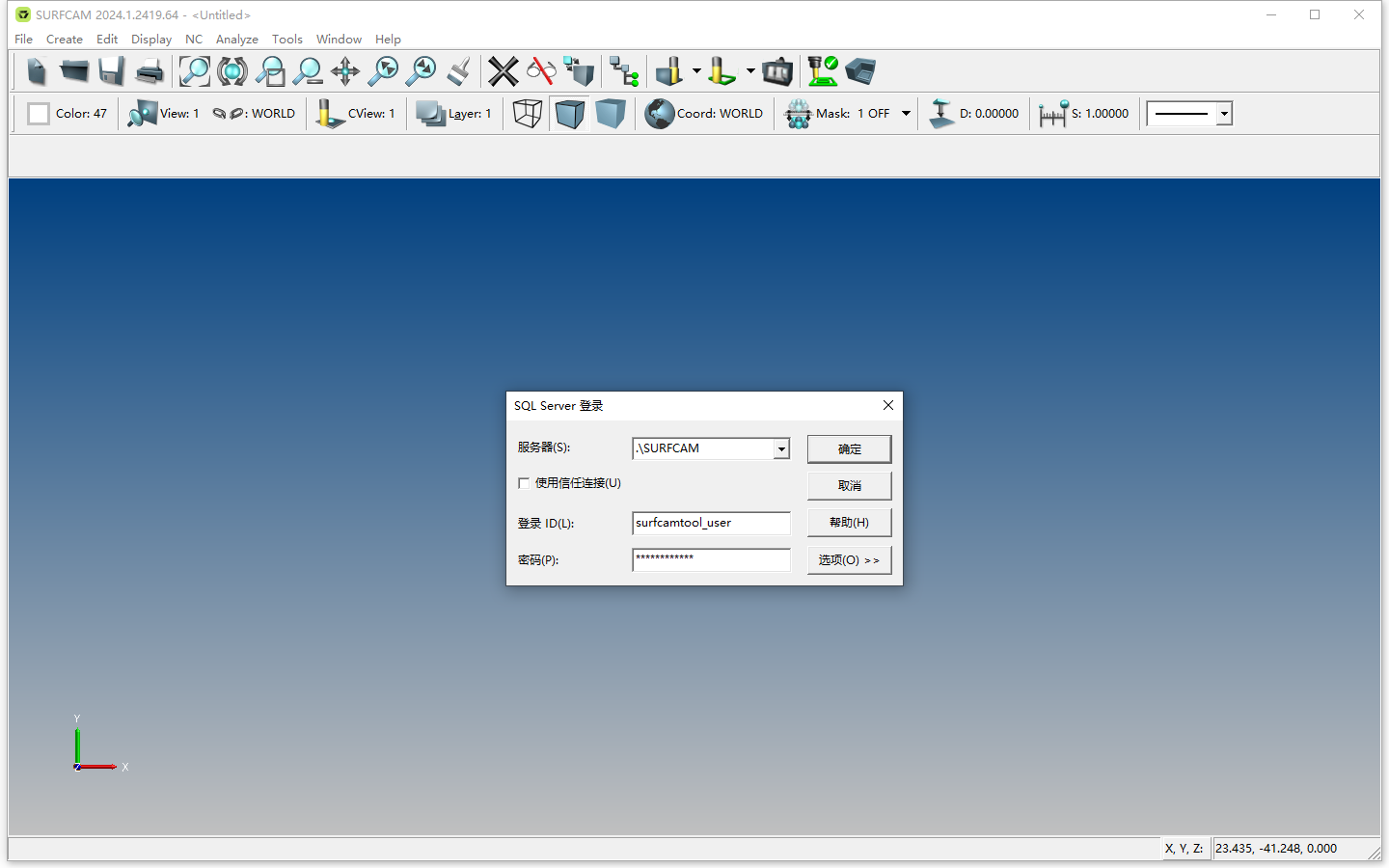Viewport: 1389px width, 868px height.
Task: Click the D: 0.00000 depth item
Action: (973, 114)
